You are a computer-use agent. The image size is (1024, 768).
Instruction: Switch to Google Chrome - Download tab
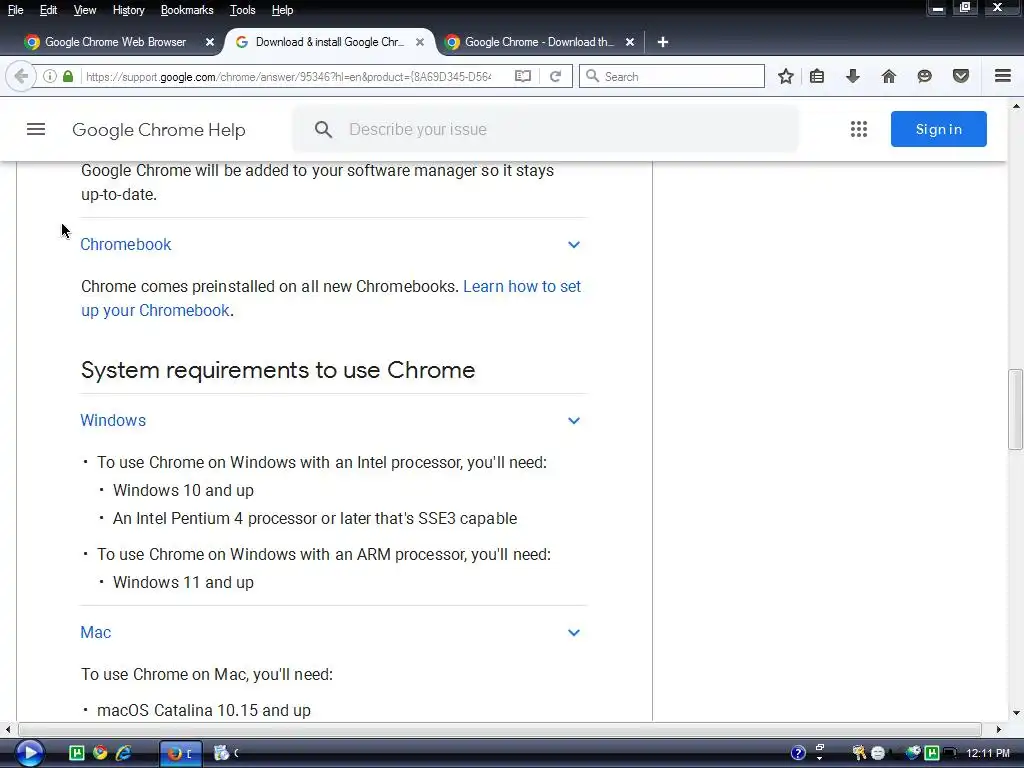click(x=539, y=42)
